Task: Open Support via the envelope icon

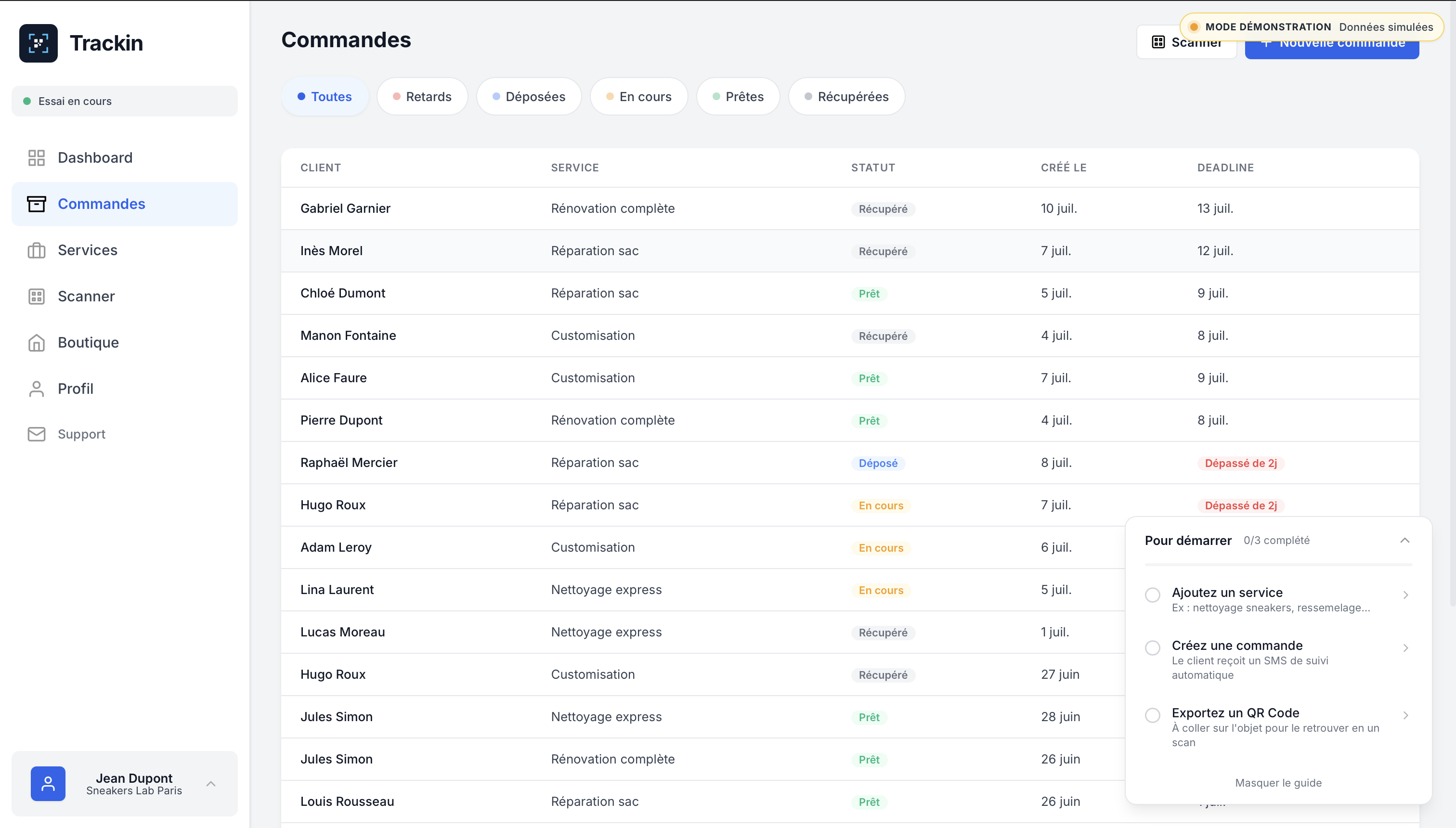Action: coord(37,435)
